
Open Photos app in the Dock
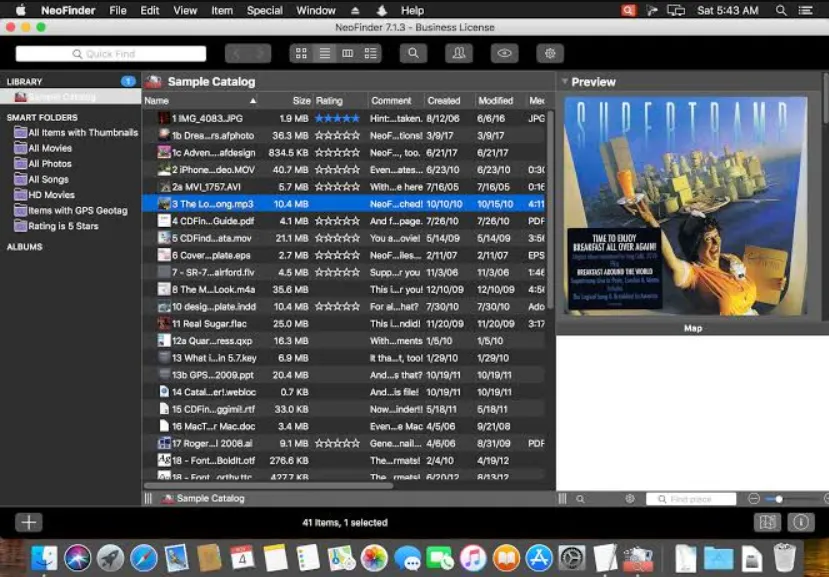374,558
